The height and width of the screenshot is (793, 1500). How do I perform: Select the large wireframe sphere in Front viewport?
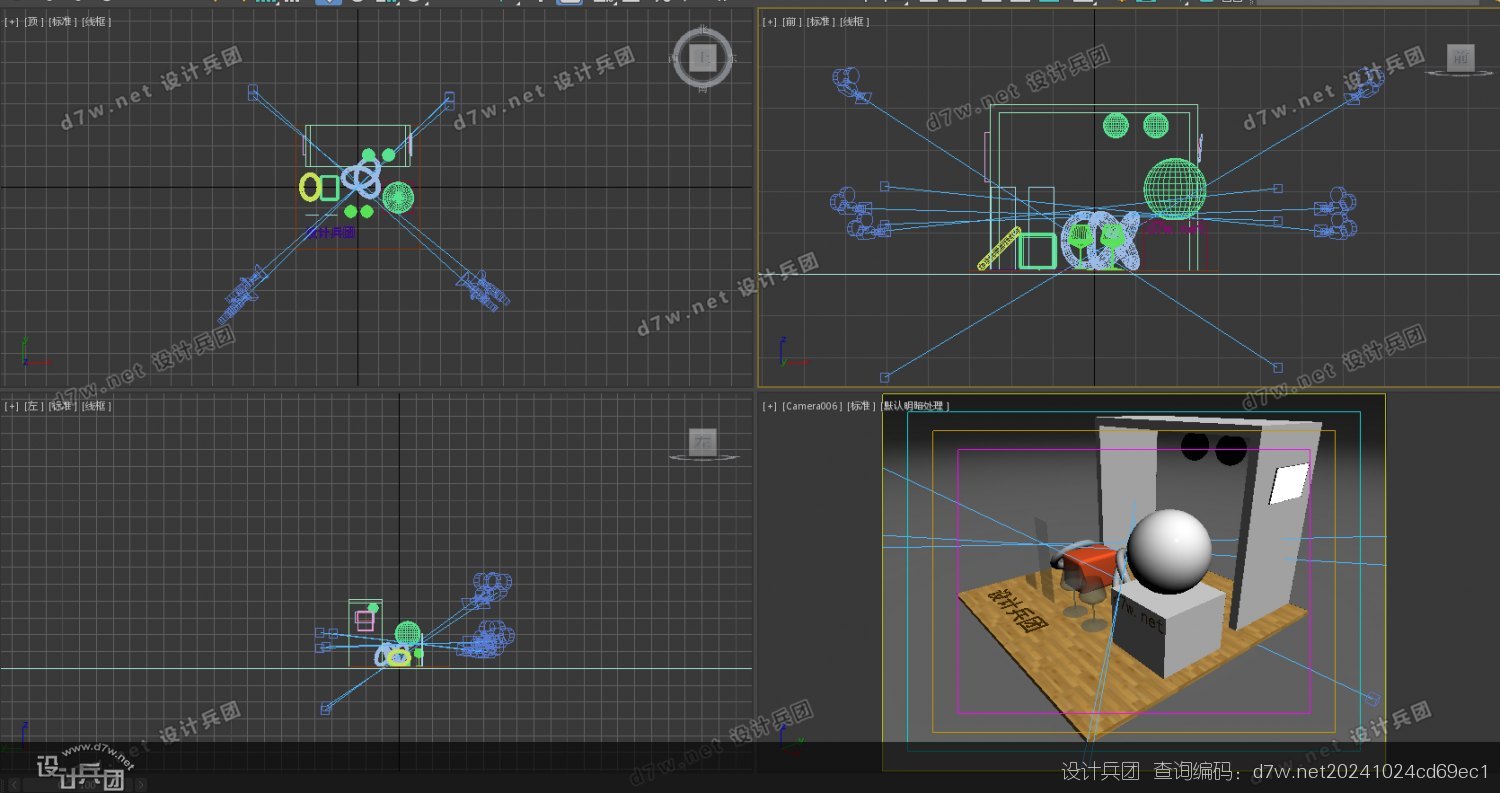point(1175,189)
